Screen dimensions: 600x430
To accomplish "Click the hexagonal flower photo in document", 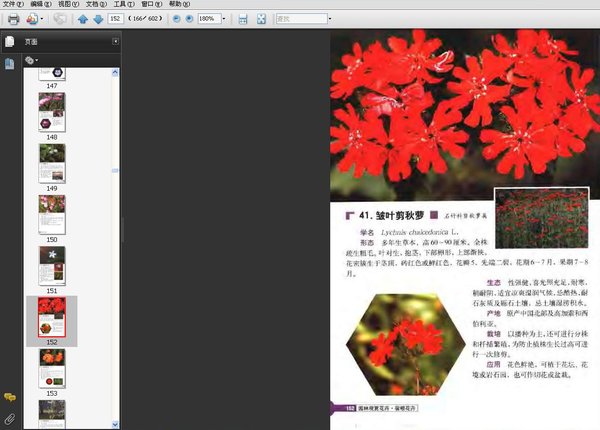I will pos(406,344).
